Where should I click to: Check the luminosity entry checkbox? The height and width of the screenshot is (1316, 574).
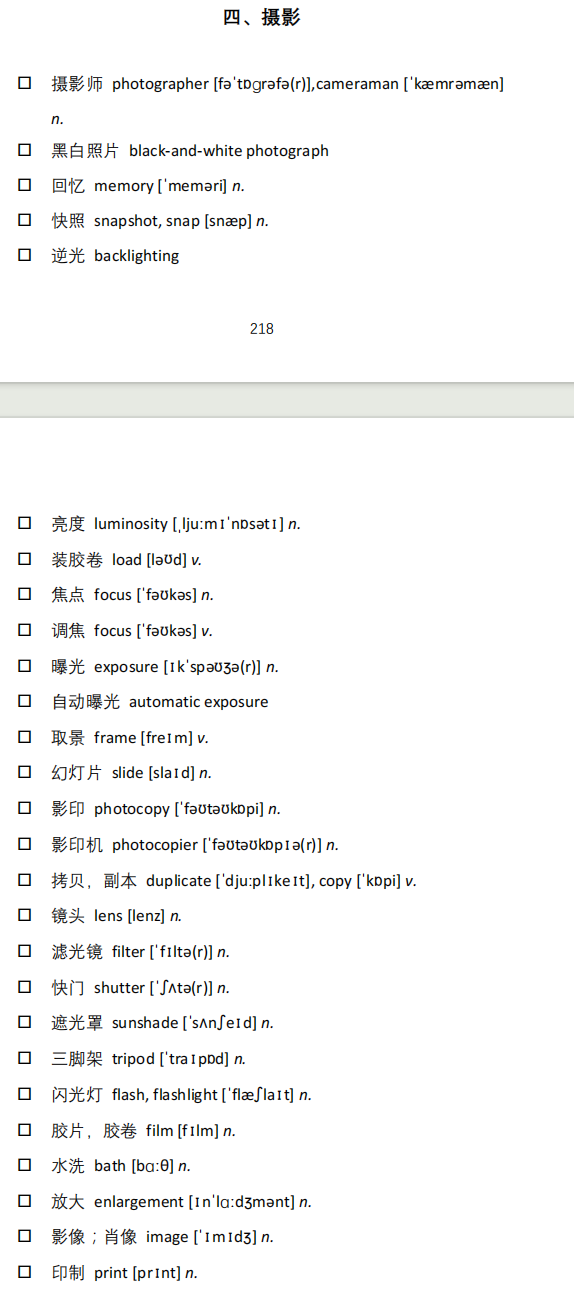click(x=25, y=523)
